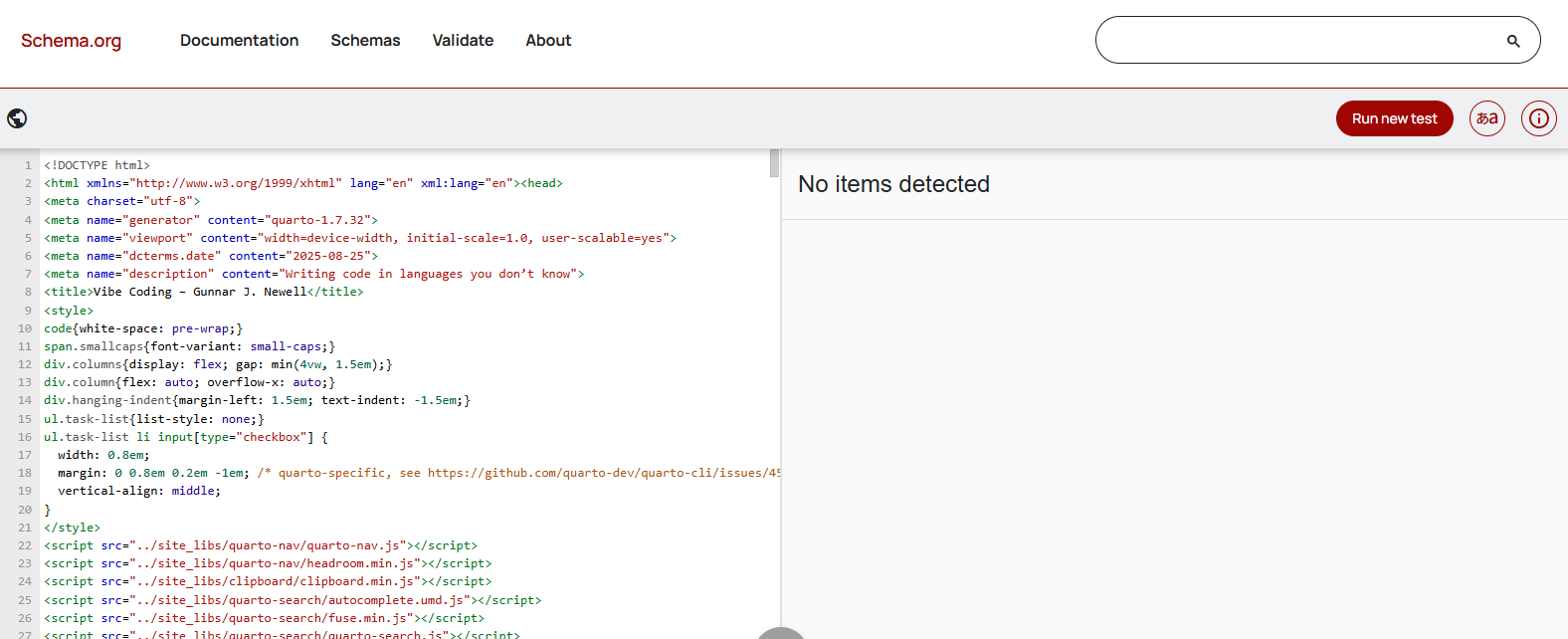The height and width of the screenshot is (639, 1568).
Task: Click the globe icon in toolbar
Action: pos(17,118)
